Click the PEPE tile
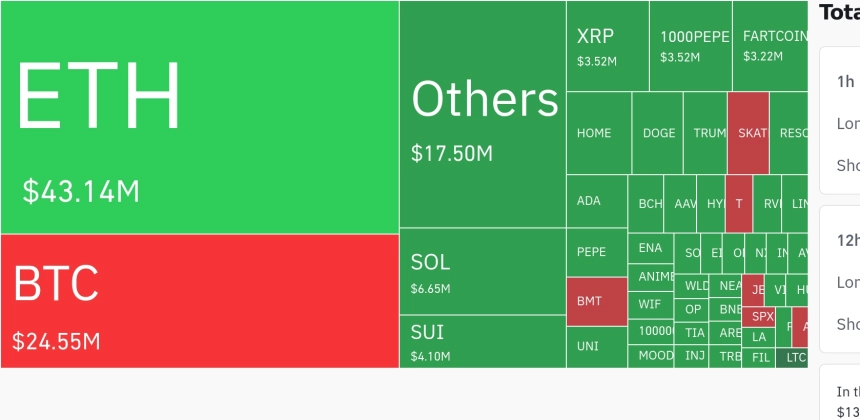The height and width of the screenshot is (420, 860). click(597, 252)
